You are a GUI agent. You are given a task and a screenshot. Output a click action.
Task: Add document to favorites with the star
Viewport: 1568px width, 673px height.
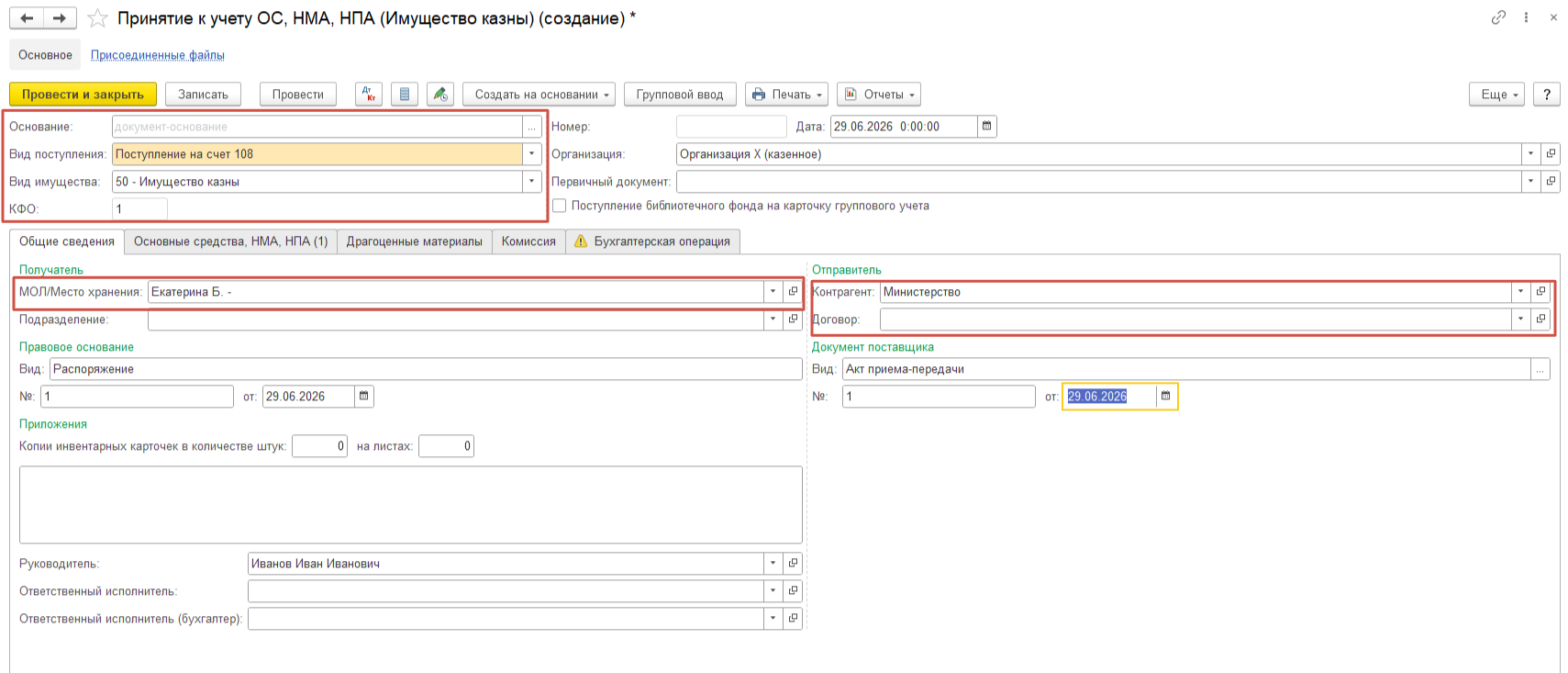click(97, 18)
